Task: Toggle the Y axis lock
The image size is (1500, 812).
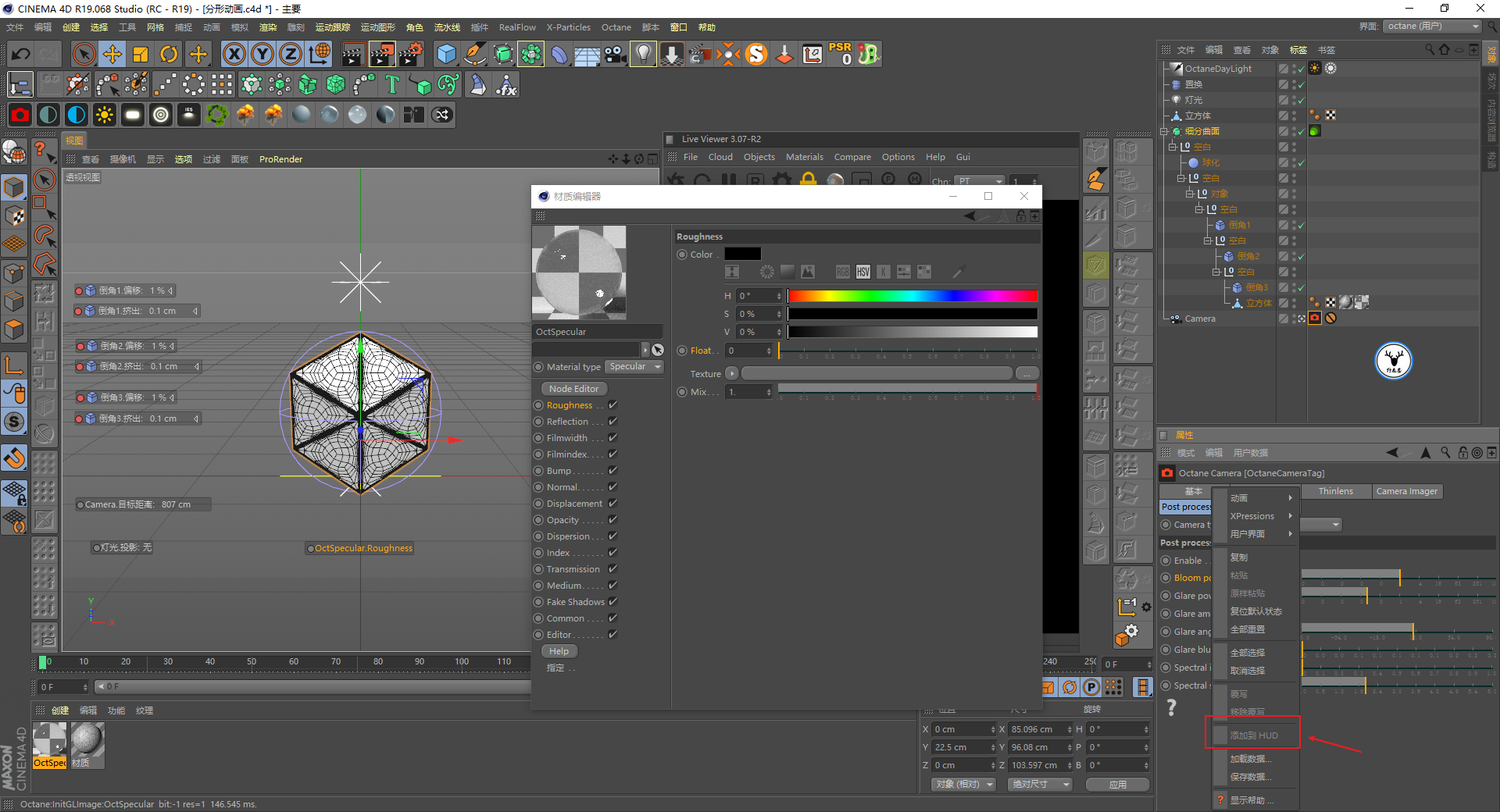Action: (x=262, y=54)
